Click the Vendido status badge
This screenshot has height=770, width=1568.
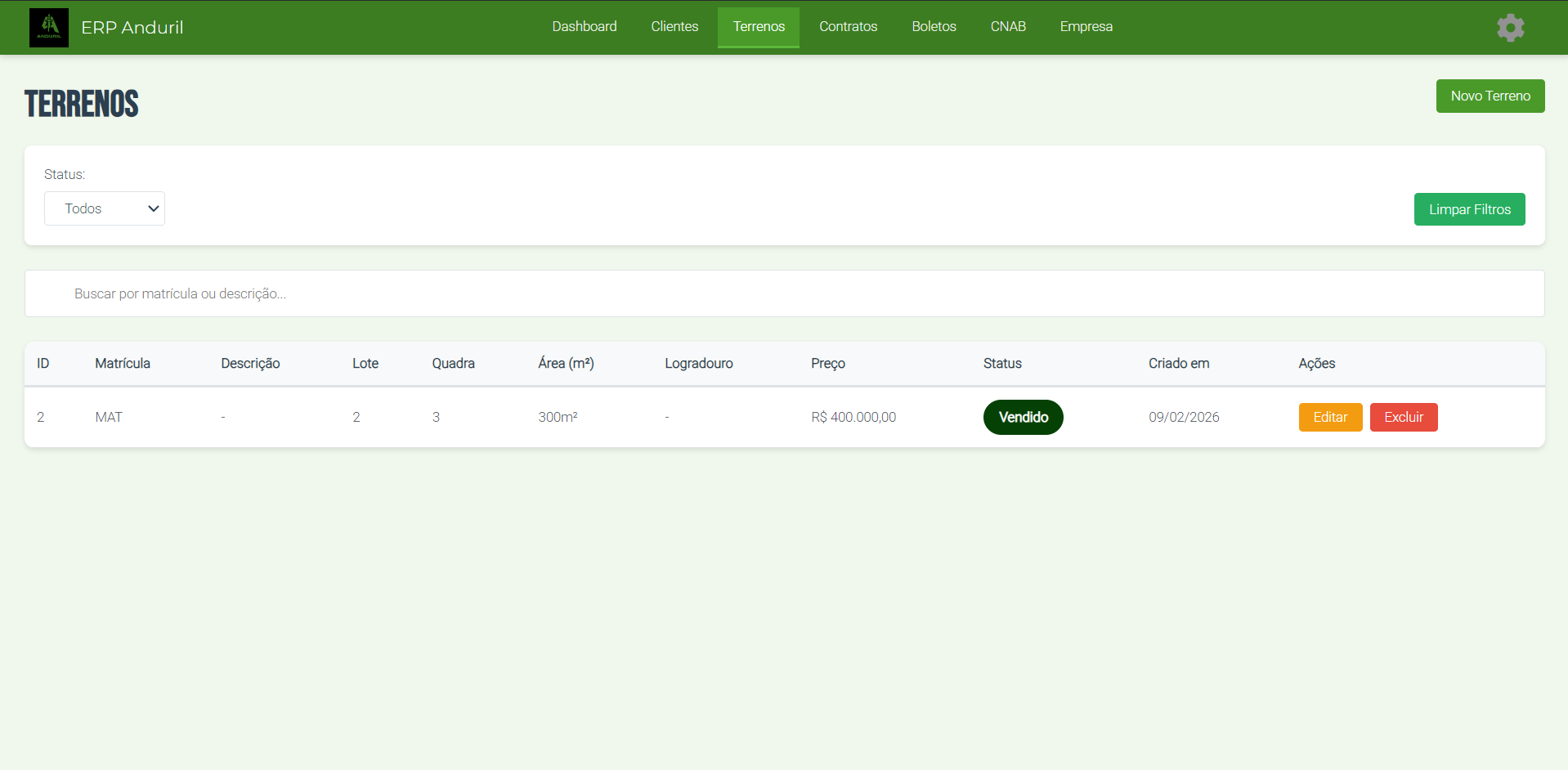coord(1023,417)
